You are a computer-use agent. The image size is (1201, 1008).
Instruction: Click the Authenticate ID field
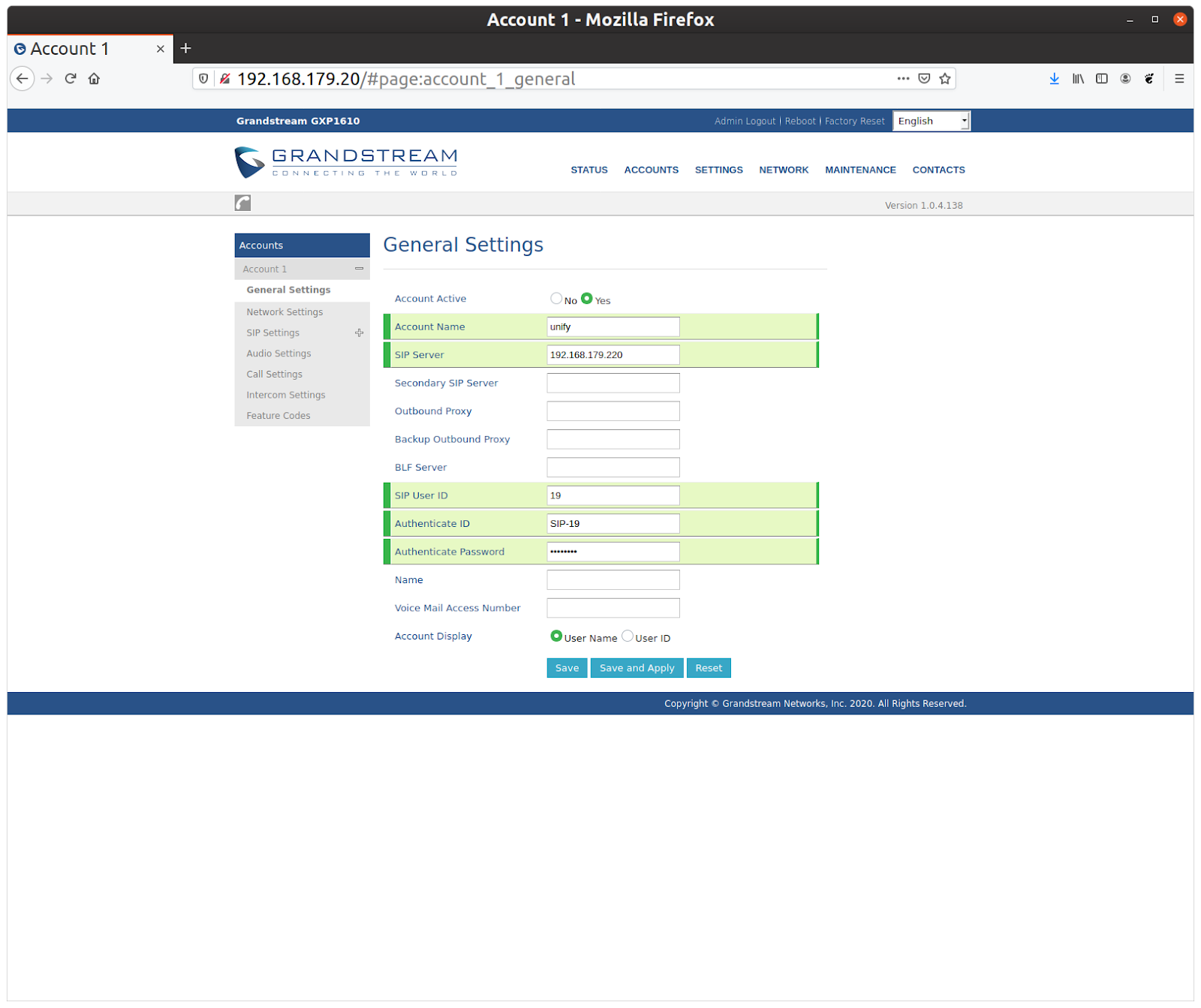[613, 524]
